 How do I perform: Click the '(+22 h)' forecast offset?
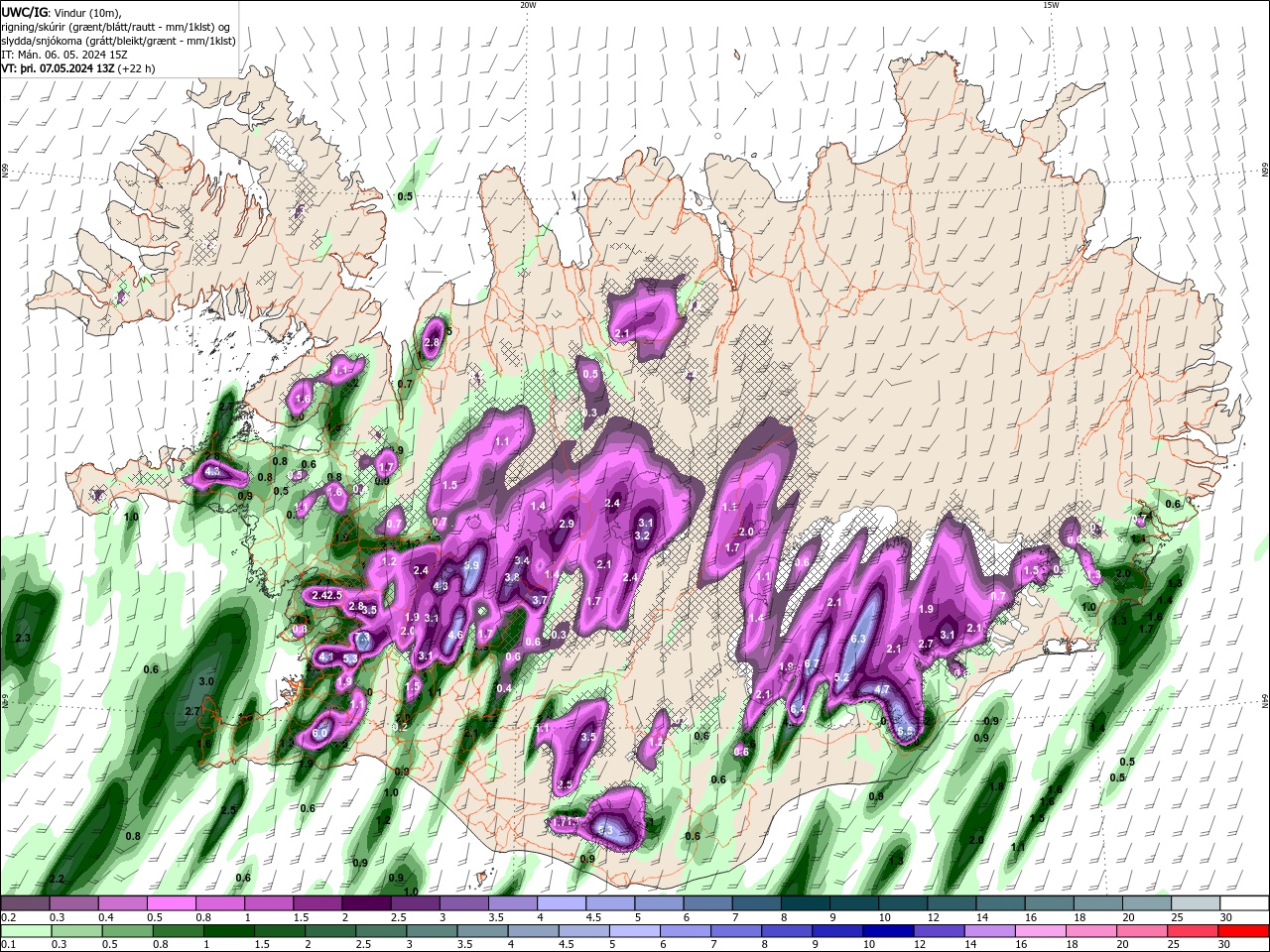coord(137,68)
